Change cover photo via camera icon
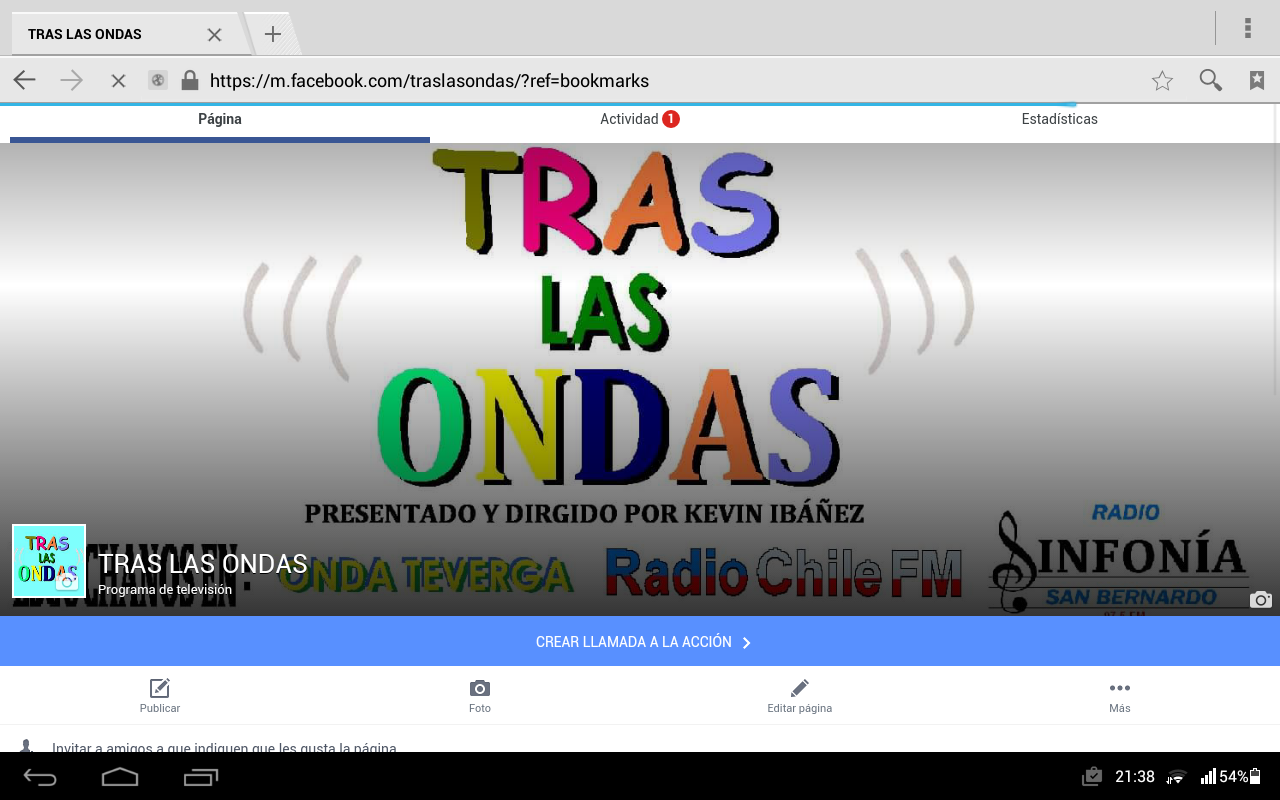Image resolution: width=1280 pixels, height=800 pixels. [x=1261, y=599]
